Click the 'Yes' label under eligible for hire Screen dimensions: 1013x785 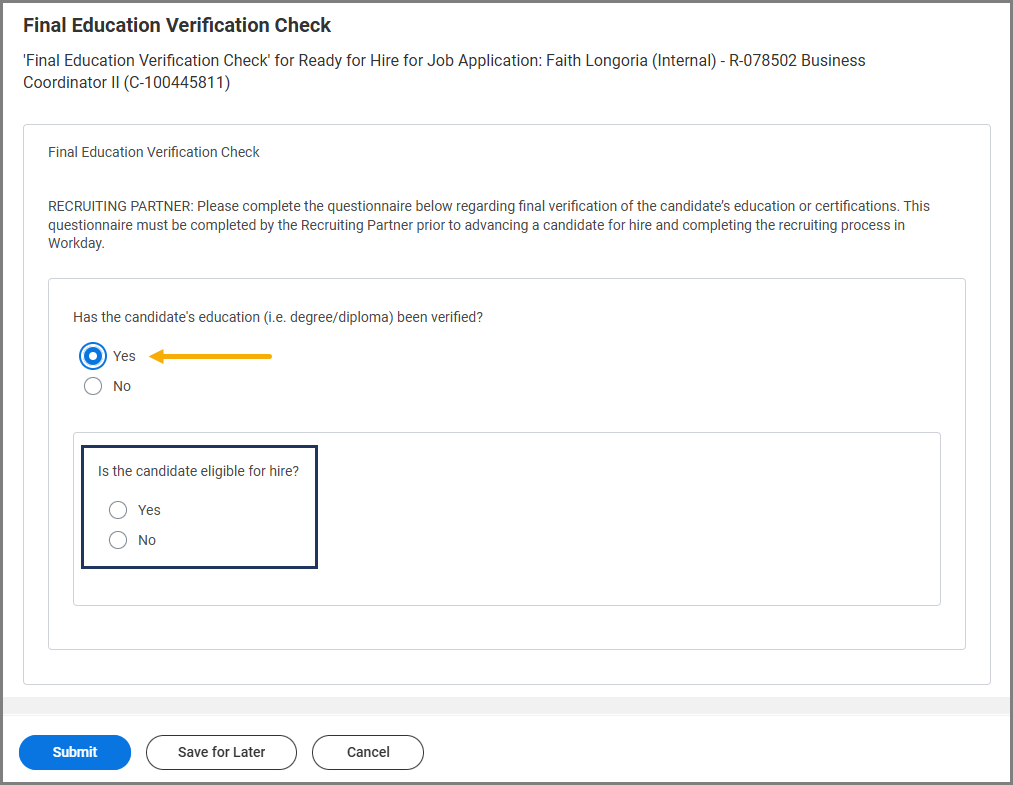click(x=149, y=510)
